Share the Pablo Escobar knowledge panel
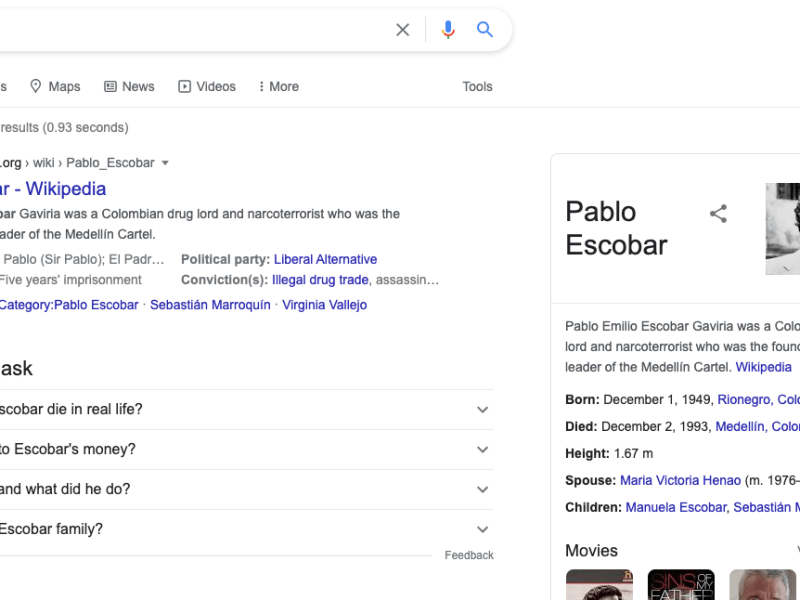Screen dimensions: 800x600 (718, 213)
